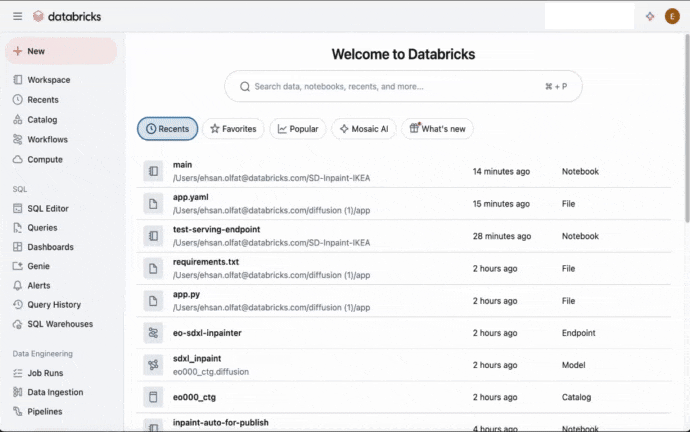The width and height of the screenshot is (690, 432).
Task: Open the Catalog sidebar icon
Action: click(18, 120)
